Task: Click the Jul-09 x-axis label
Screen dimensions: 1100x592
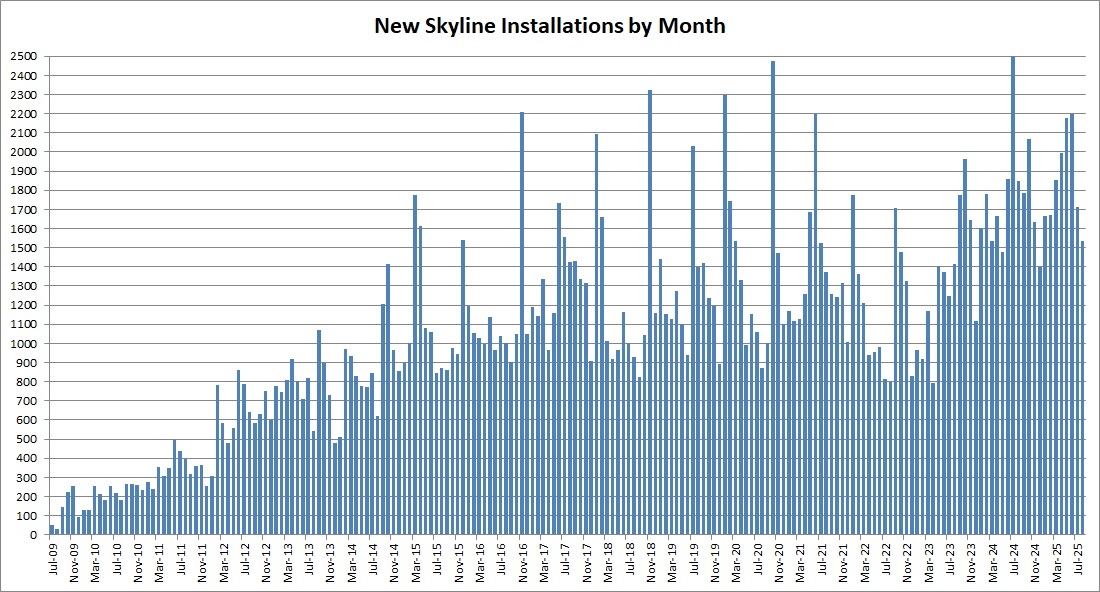Action: tap(53, 559)
